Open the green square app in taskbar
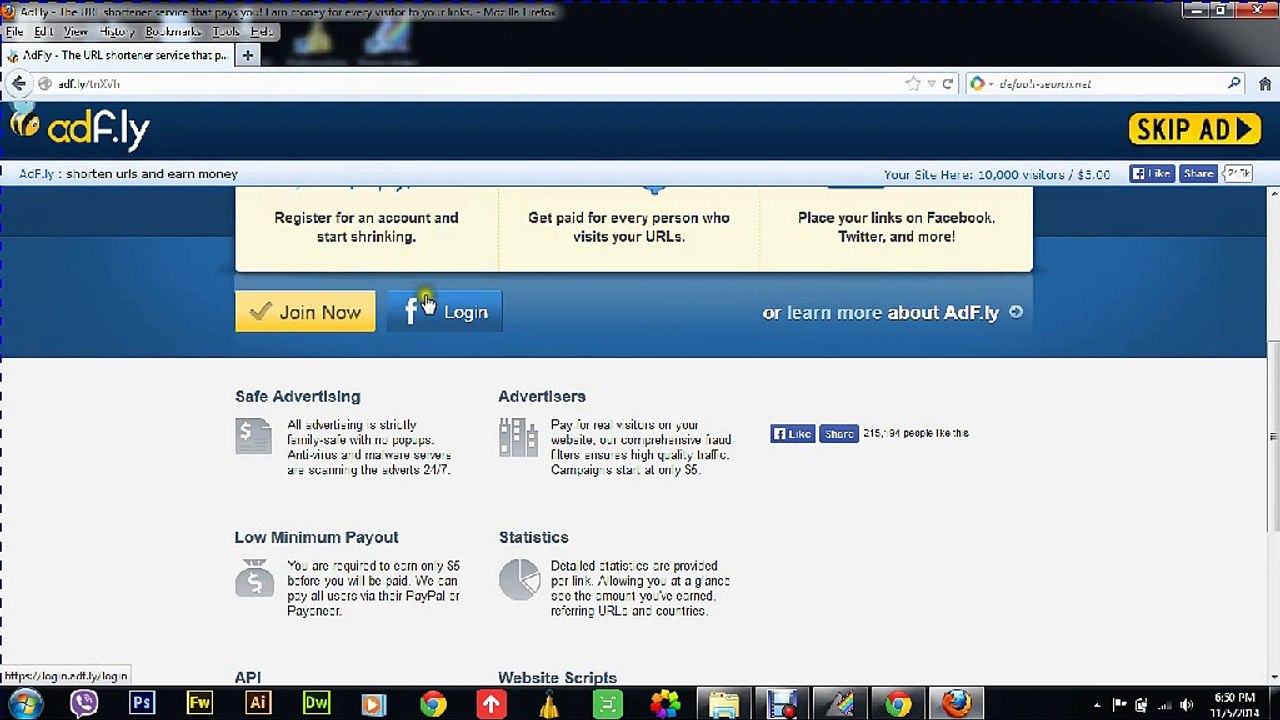The image size is (1280, 720). (x=607, y=704)
